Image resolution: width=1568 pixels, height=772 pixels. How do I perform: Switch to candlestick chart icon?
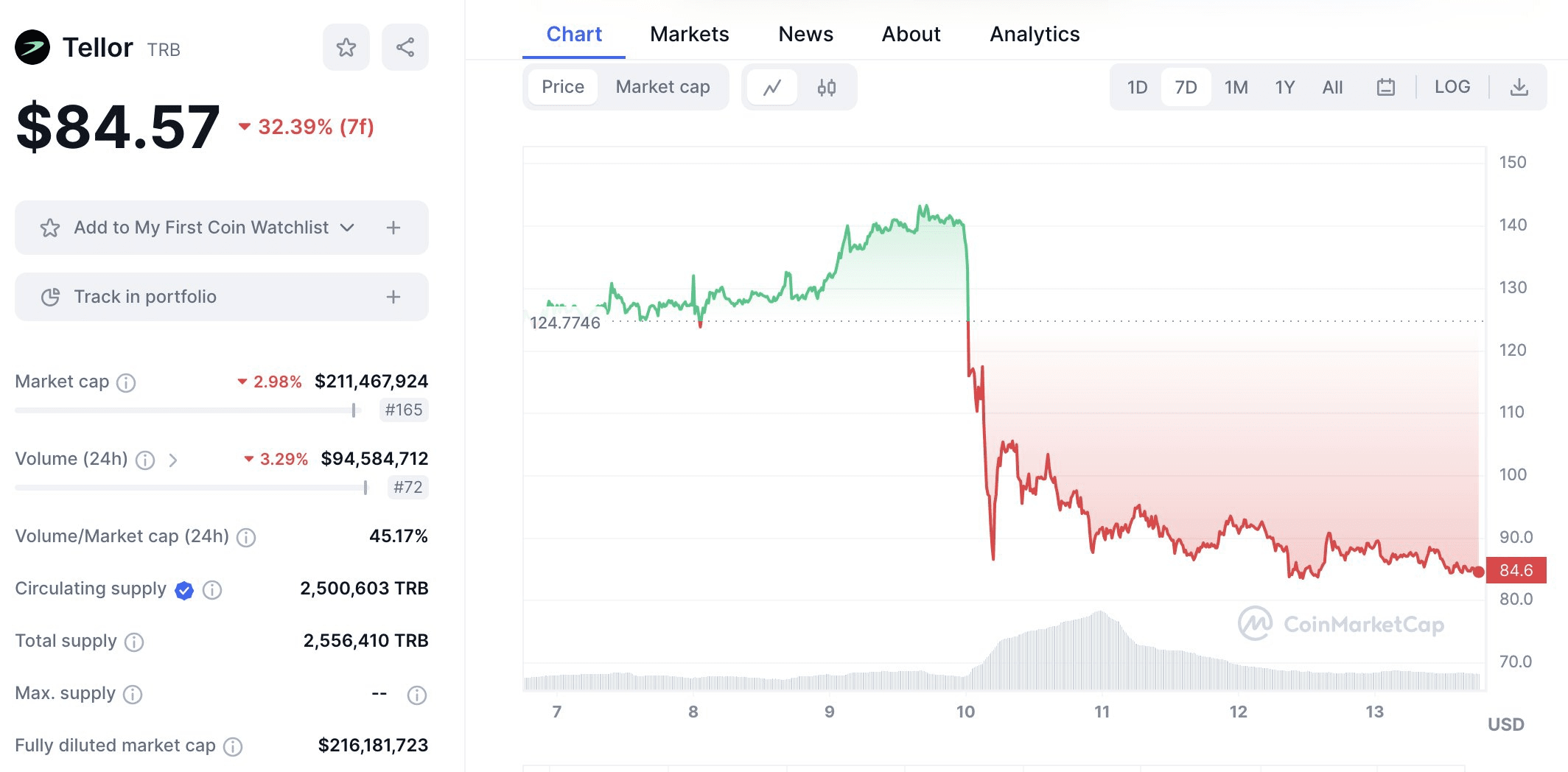click(826, 88)
